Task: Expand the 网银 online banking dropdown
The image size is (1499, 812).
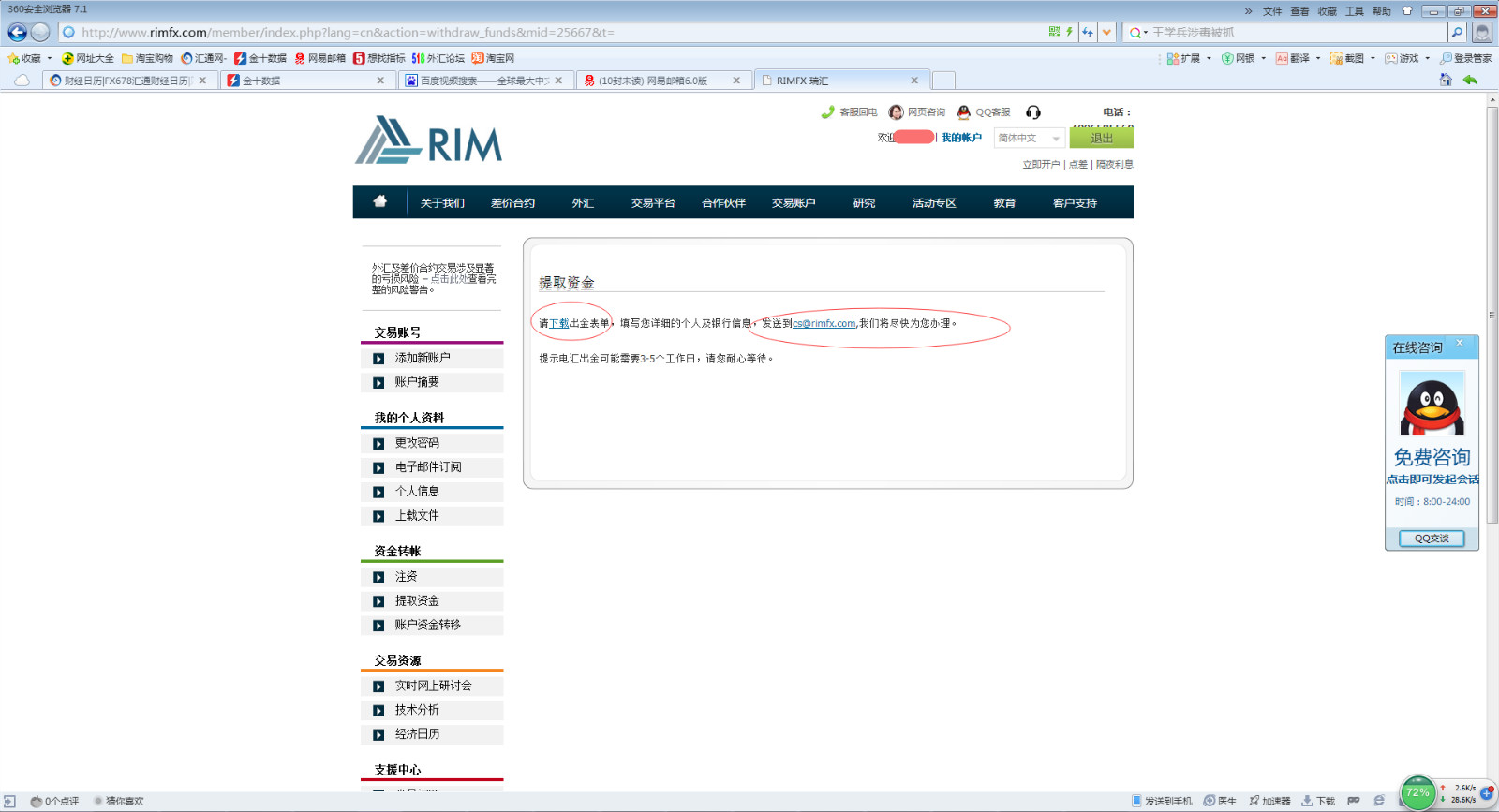Action: tap(1263, 58)
